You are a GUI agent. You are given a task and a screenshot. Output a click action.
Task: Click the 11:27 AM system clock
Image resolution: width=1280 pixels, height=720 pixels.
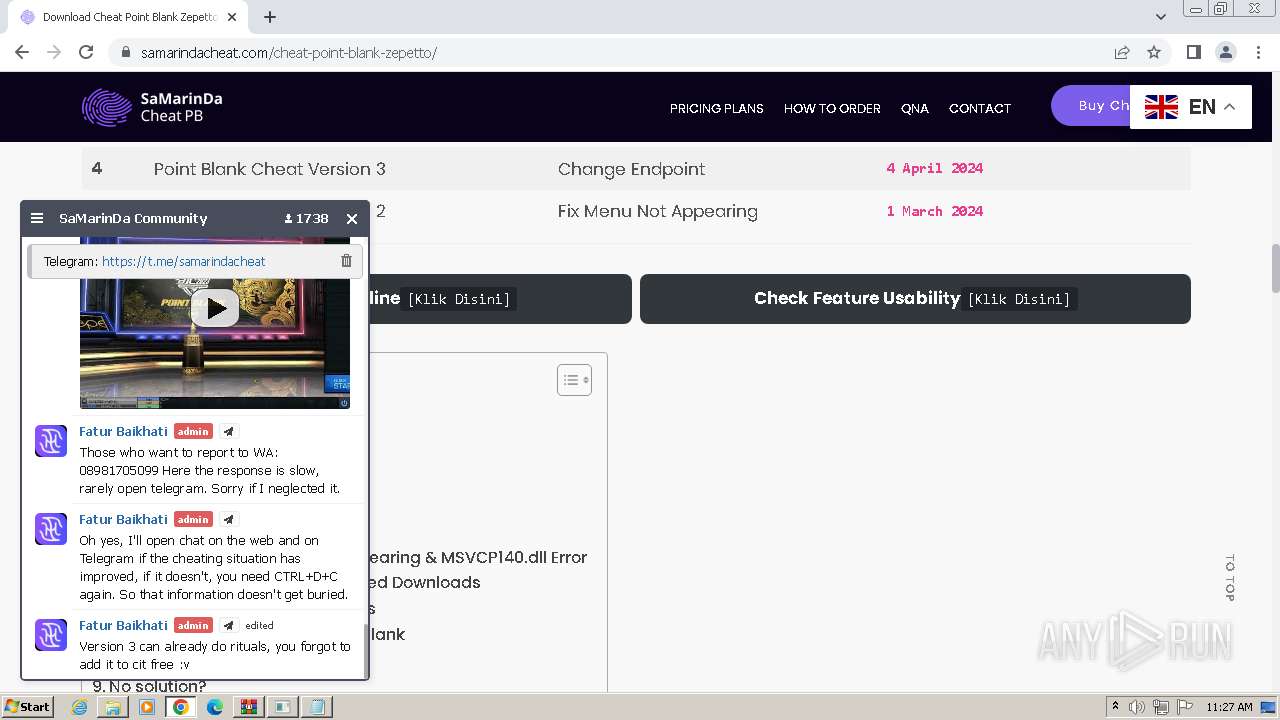pyautogui.click(x=1230, y=707)
